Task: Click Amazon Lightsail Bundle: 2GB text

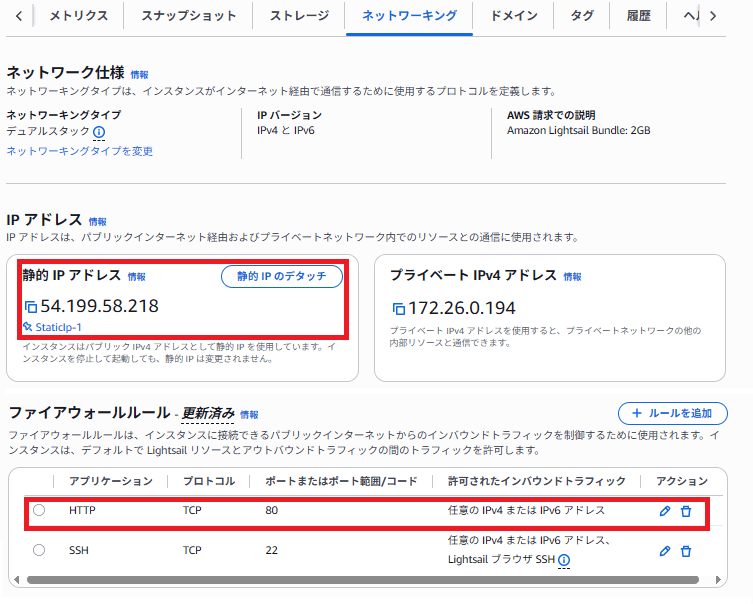Action: (x=579, y=131)
